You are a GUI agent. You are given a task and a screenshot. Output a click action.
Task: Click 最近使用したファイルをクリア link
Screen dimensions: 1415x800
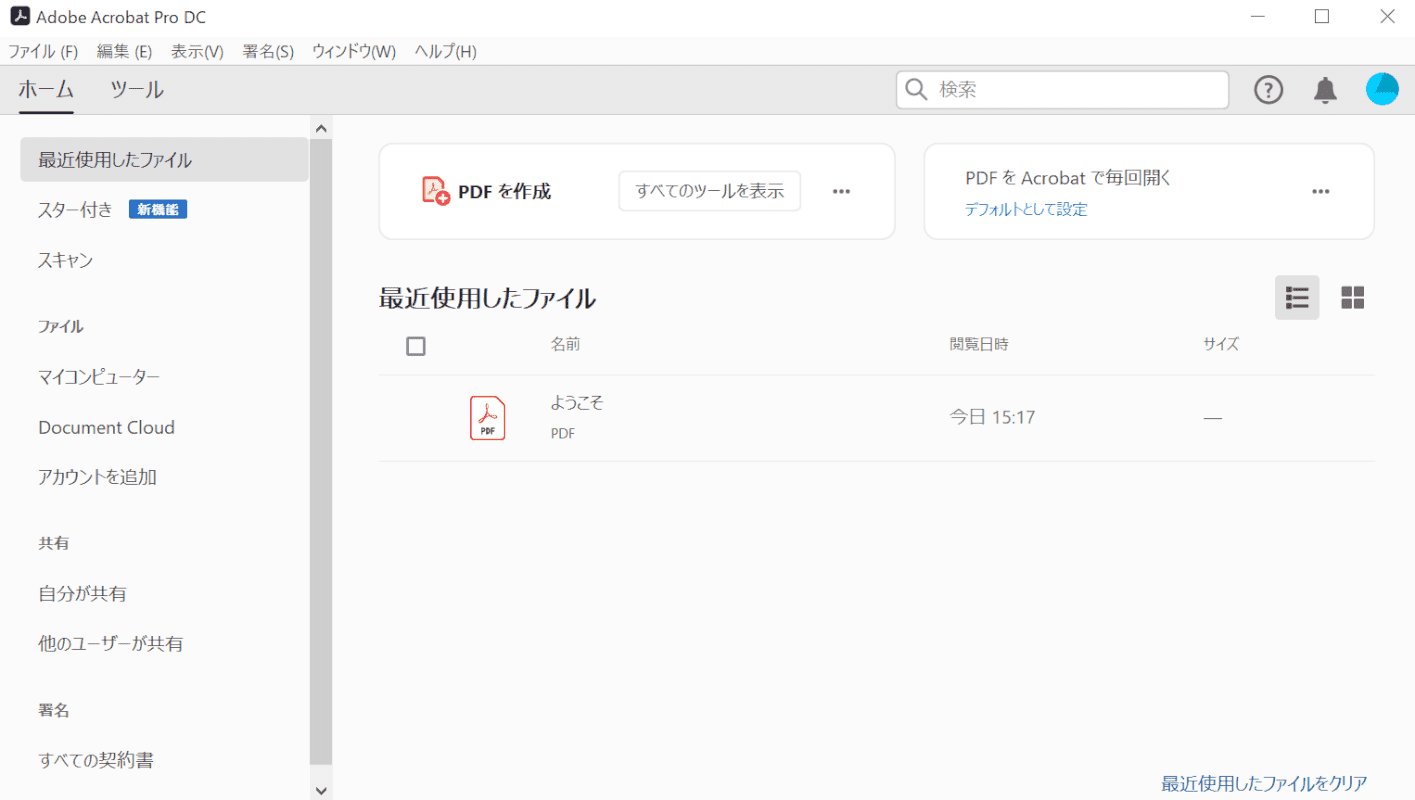1264,783
